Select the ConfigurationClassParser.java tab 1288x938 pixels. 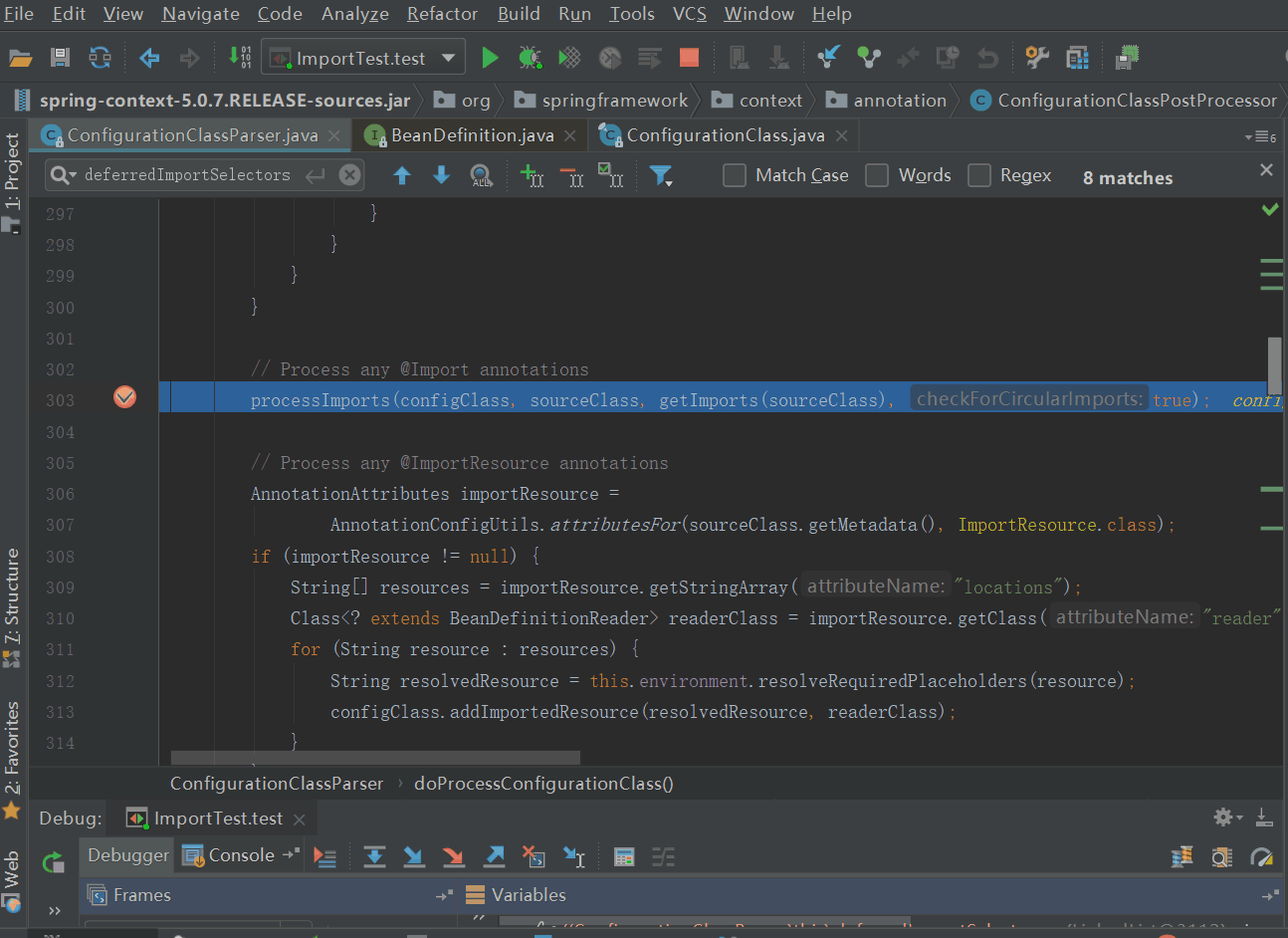pyautogui.click(x=192, y=134)
